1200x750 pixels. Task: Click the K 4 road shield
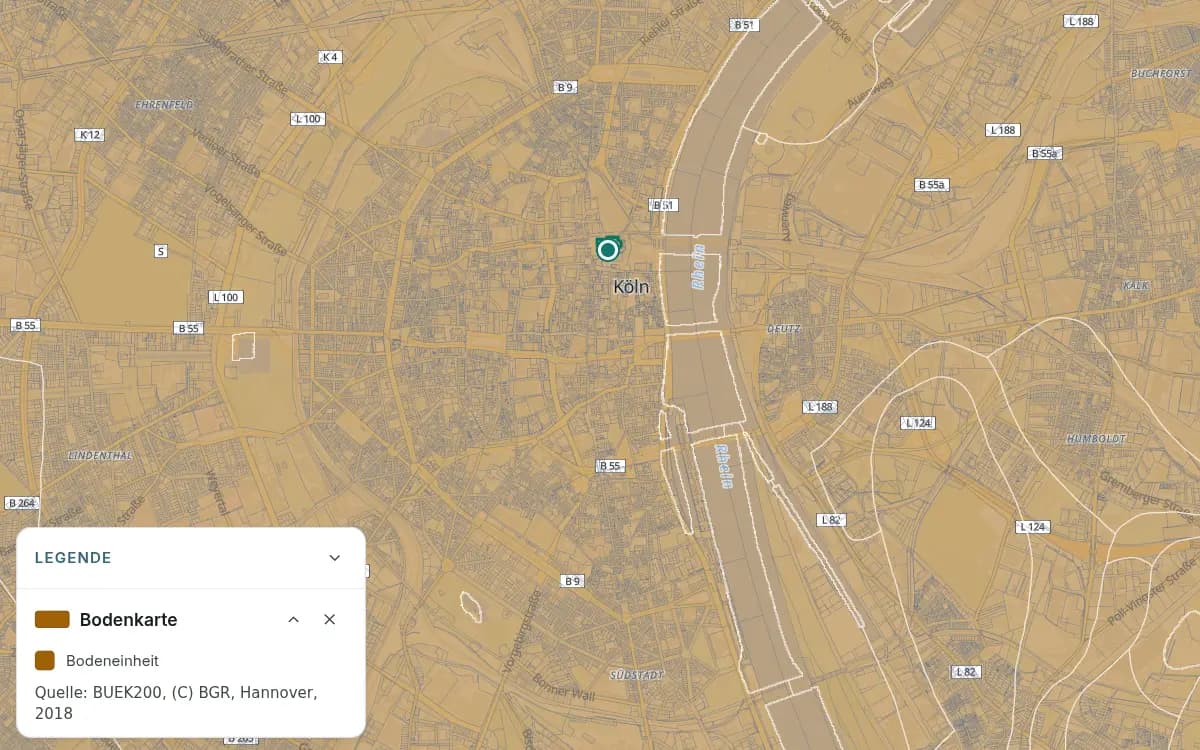pyautogui.click(x=329, y=57)
